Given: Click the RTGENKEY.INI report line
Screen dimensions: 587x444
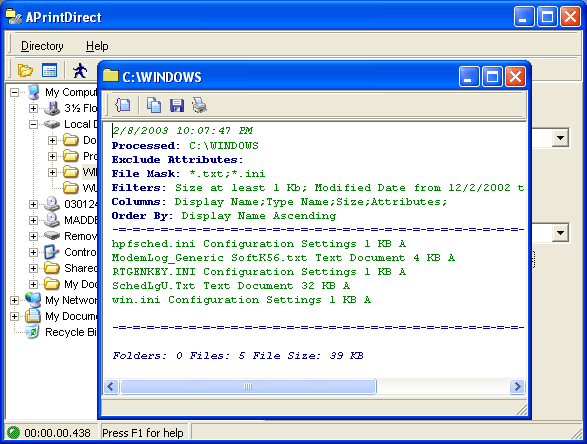Looking at the screenshot, I should (259, 272).
